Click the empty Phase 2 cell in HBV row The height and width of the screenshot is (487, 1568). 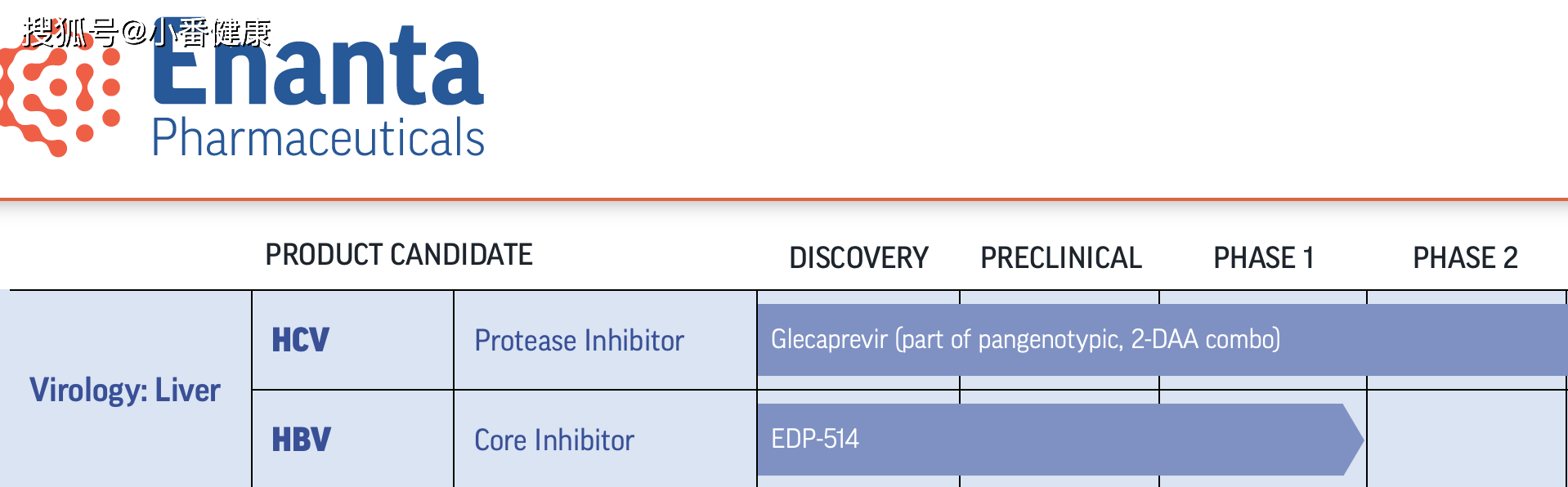pyautogui.click(x=1467, y=440)
